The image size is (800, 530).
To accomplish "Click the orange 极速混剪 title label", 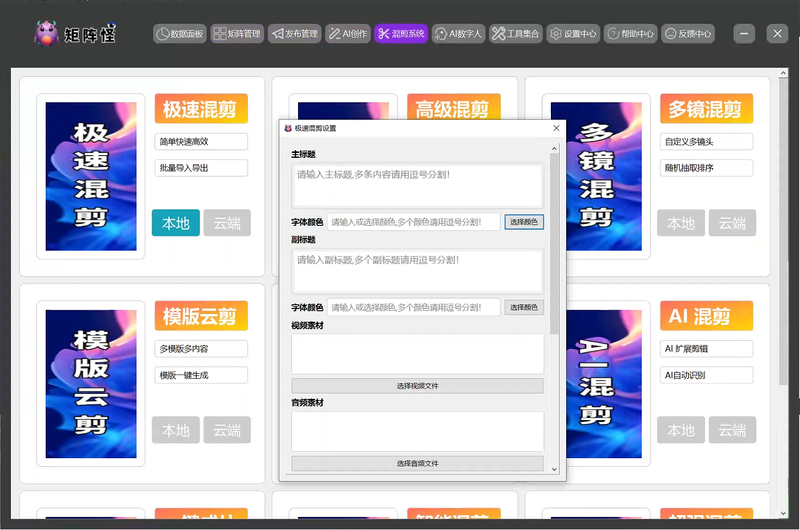I will [x=201, y=108].
